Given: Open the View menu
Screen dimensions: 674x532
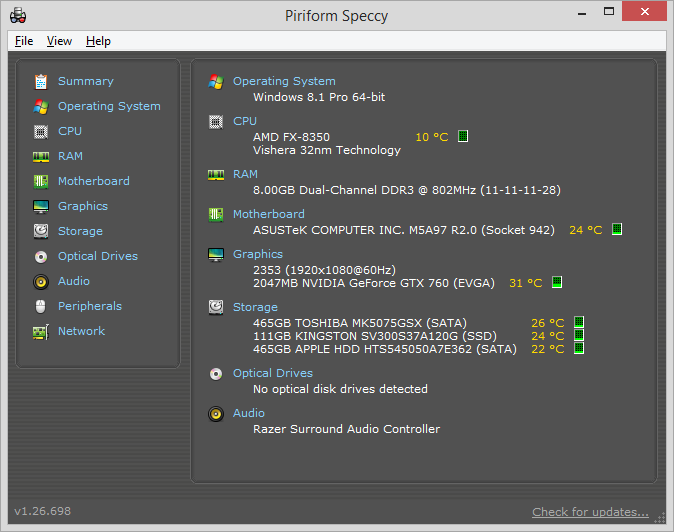Looking at the screenshot, I should (x=59, y=41).
